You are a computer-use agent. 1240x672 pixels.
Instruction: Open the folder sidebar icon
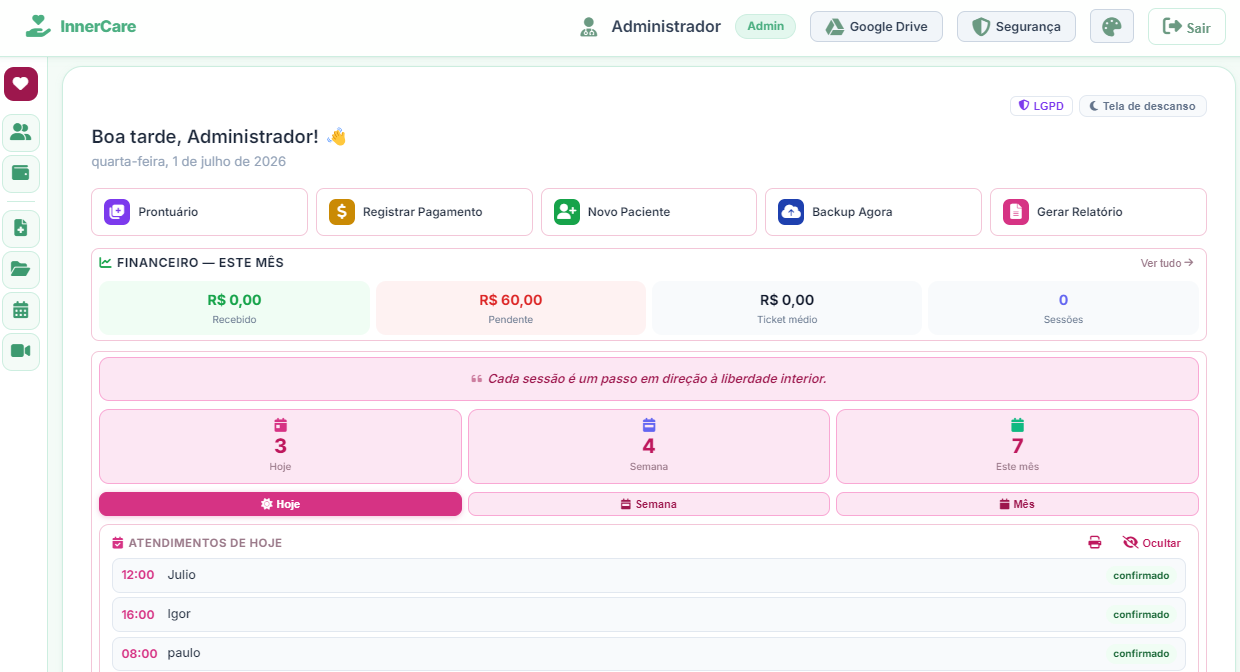point(21,269)
